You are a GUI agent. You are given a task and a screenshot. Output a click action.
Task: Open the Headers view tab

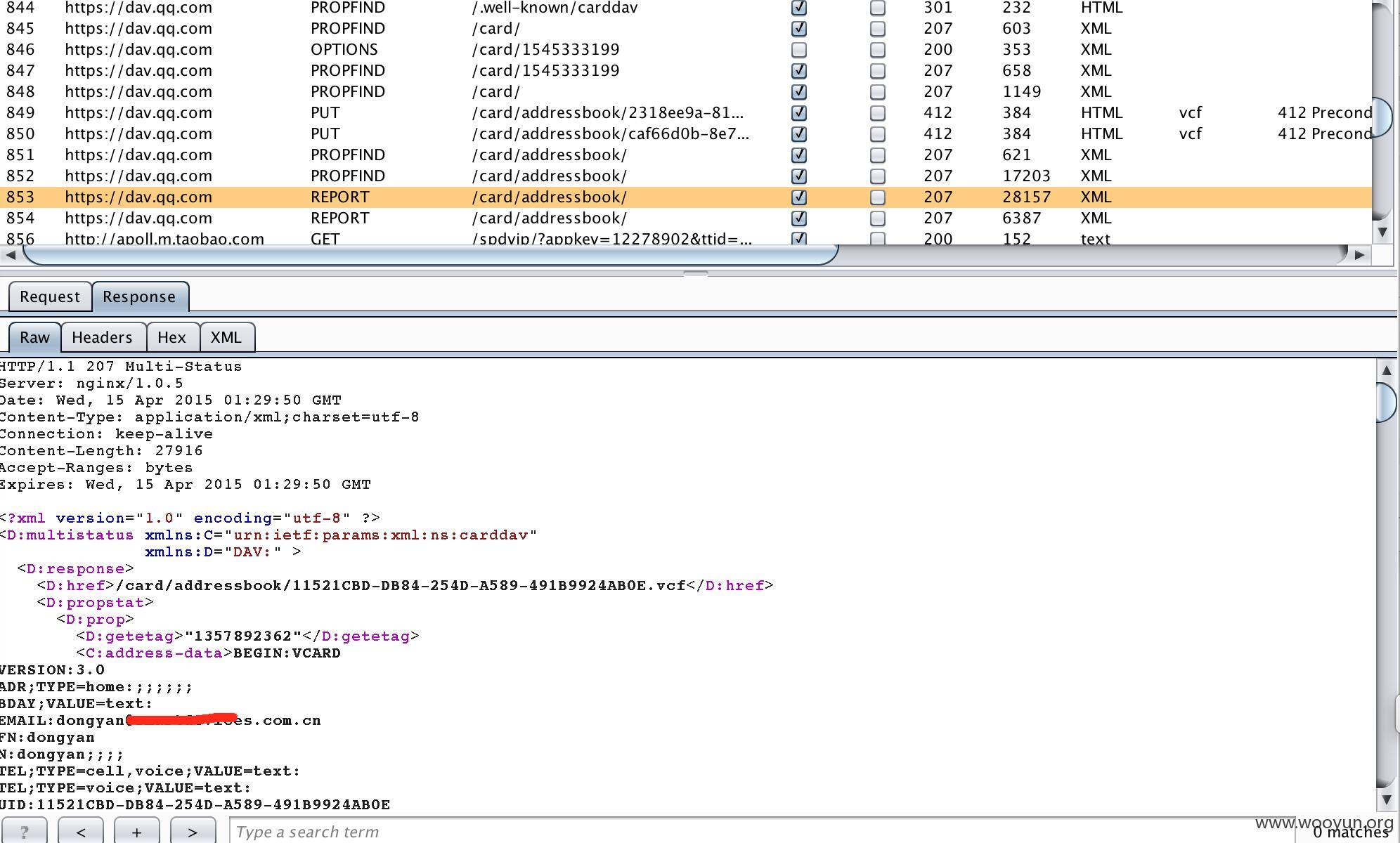tap(103, 337)
